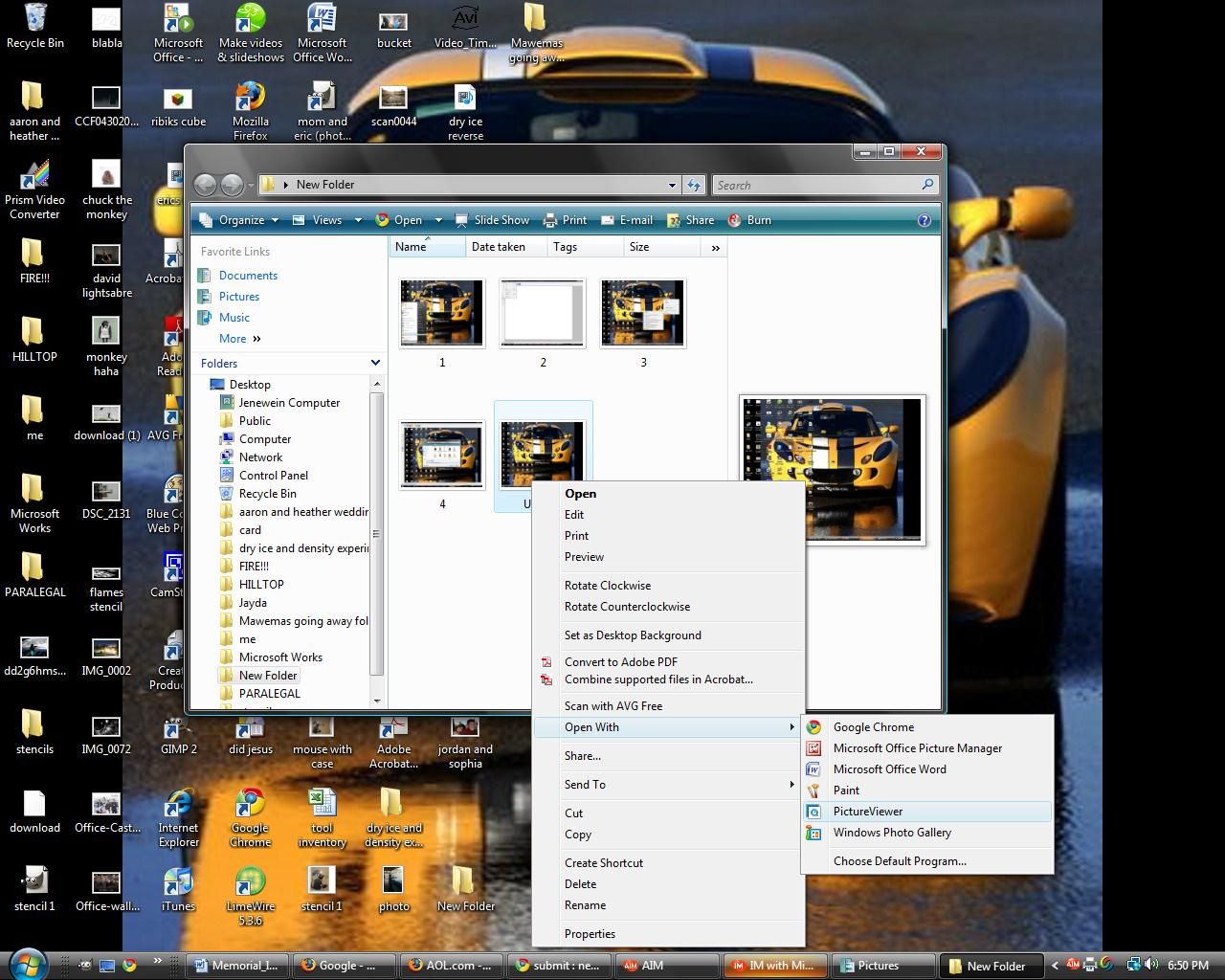Select thumbnail image number 3
Screen dimensions: 1225x980
(642, 313)
